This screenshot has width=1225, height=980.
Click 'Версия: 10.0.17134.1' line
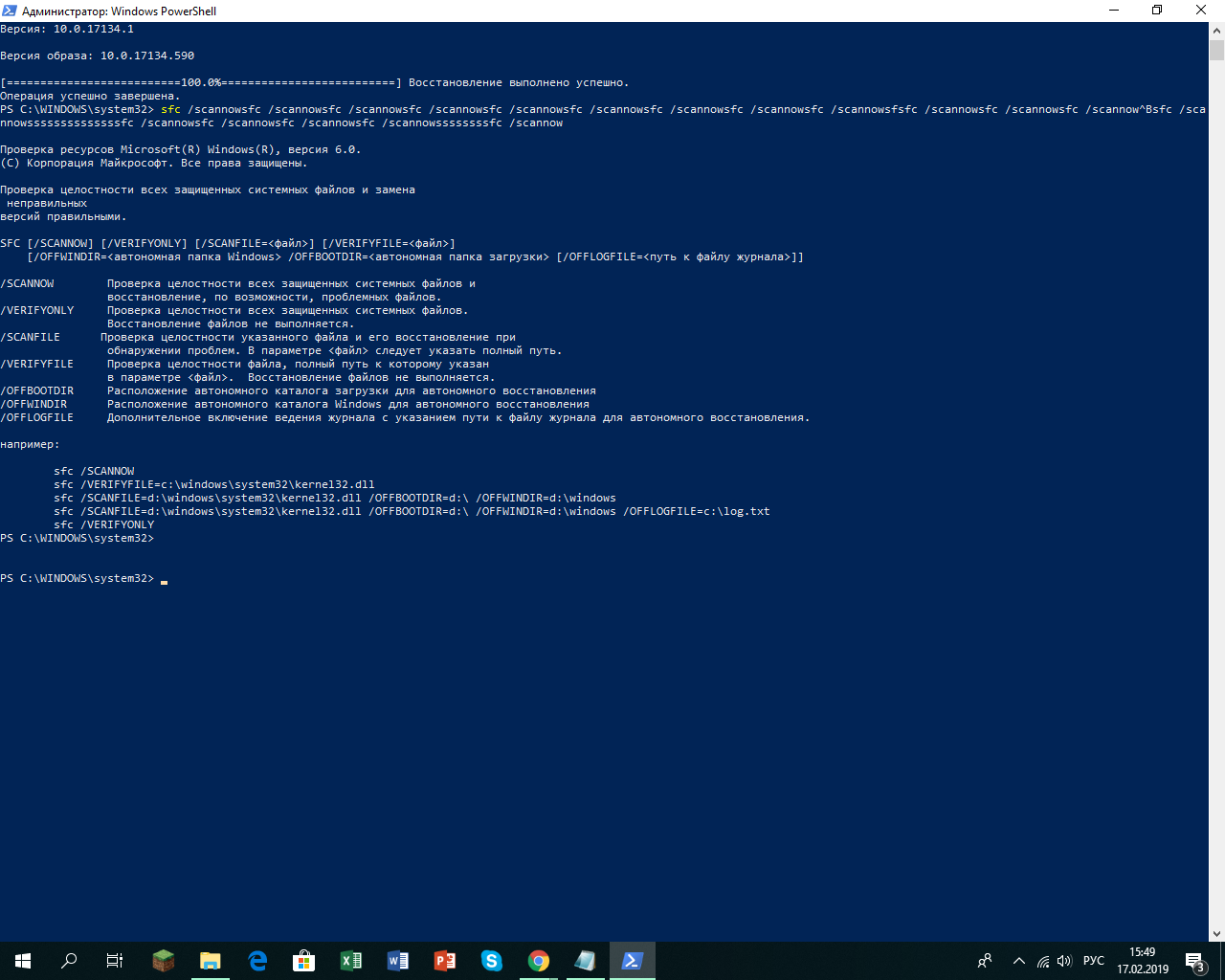tap(67, 29)
